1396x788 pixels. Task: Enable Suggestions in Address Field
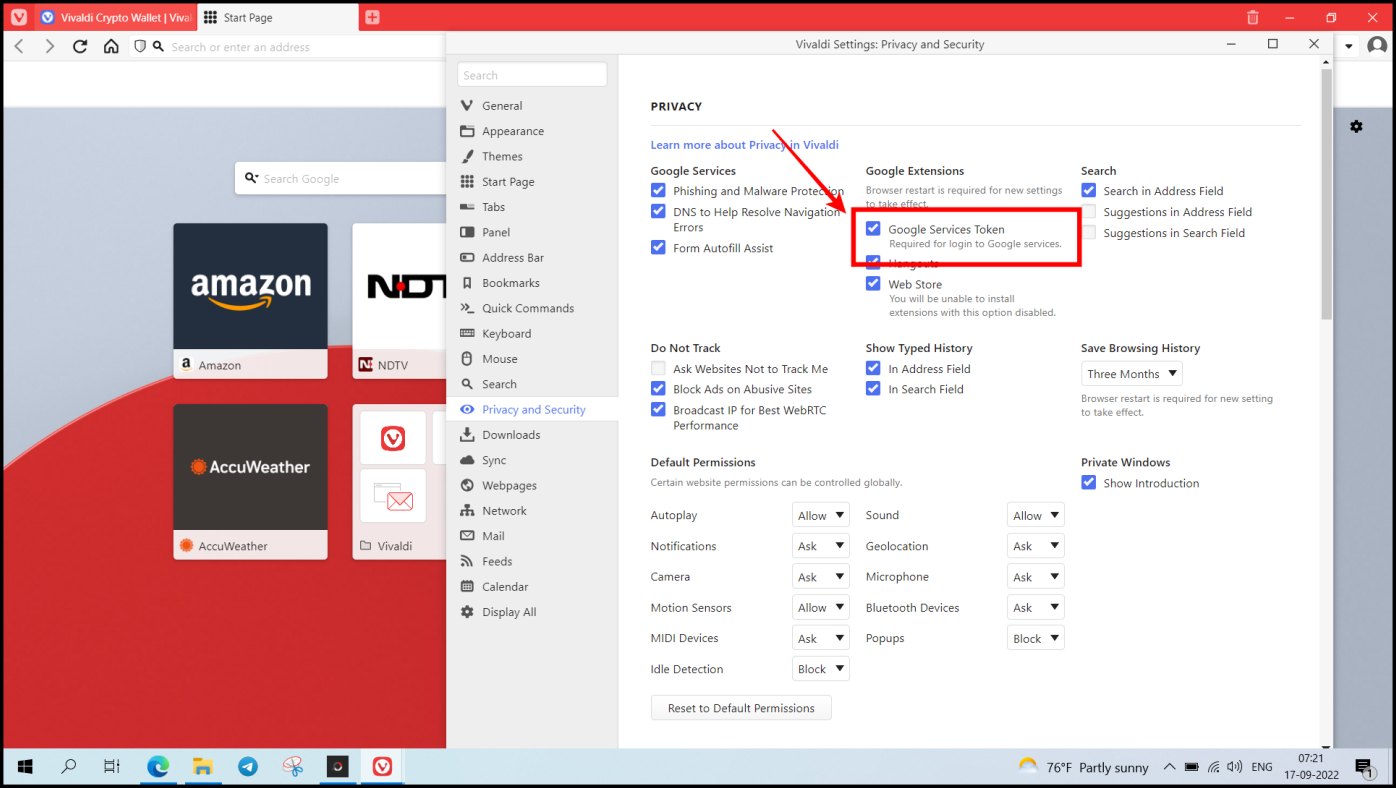[1088, 211]
